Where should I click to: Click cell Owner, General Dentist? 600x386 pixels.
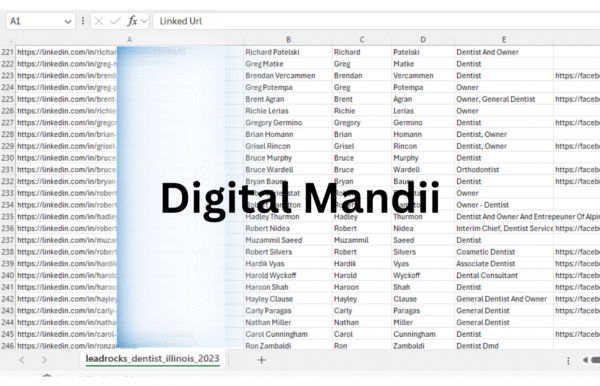pos(504,99)
